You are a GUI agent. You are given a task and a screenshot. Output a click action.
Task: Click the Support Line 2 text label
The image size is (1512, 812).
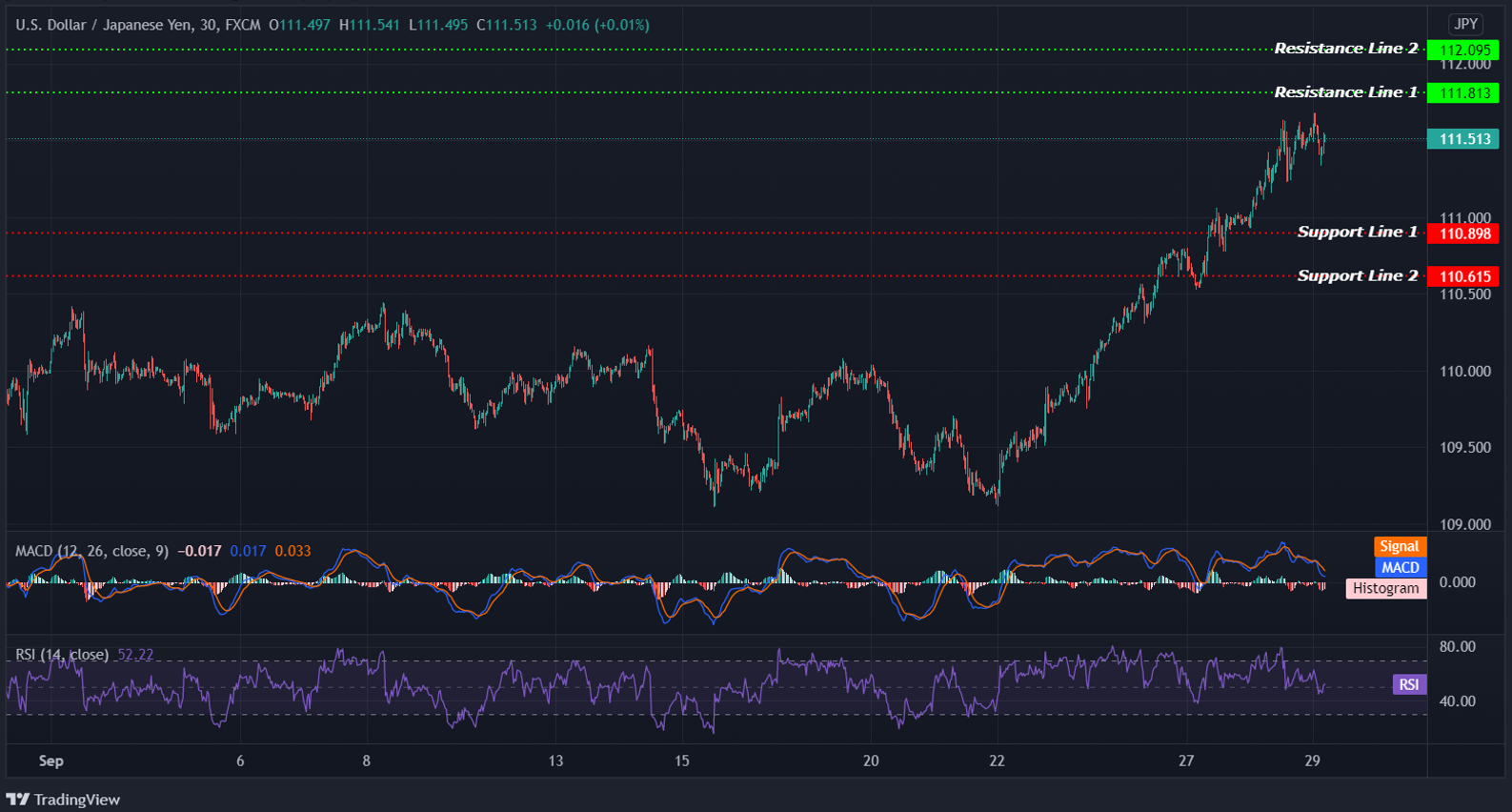coord(1358,275)
